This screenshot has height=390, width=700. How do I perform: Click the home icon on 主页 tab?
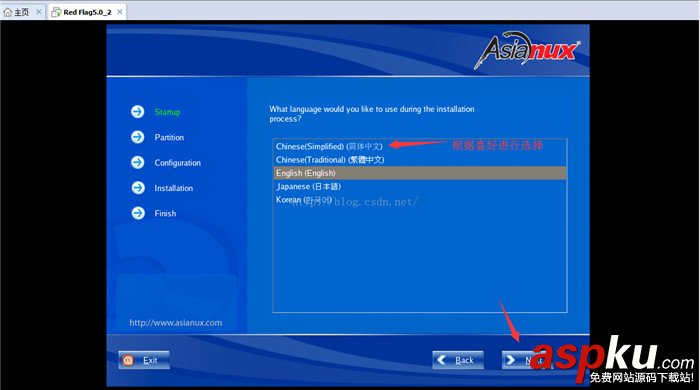pos(8,12)
